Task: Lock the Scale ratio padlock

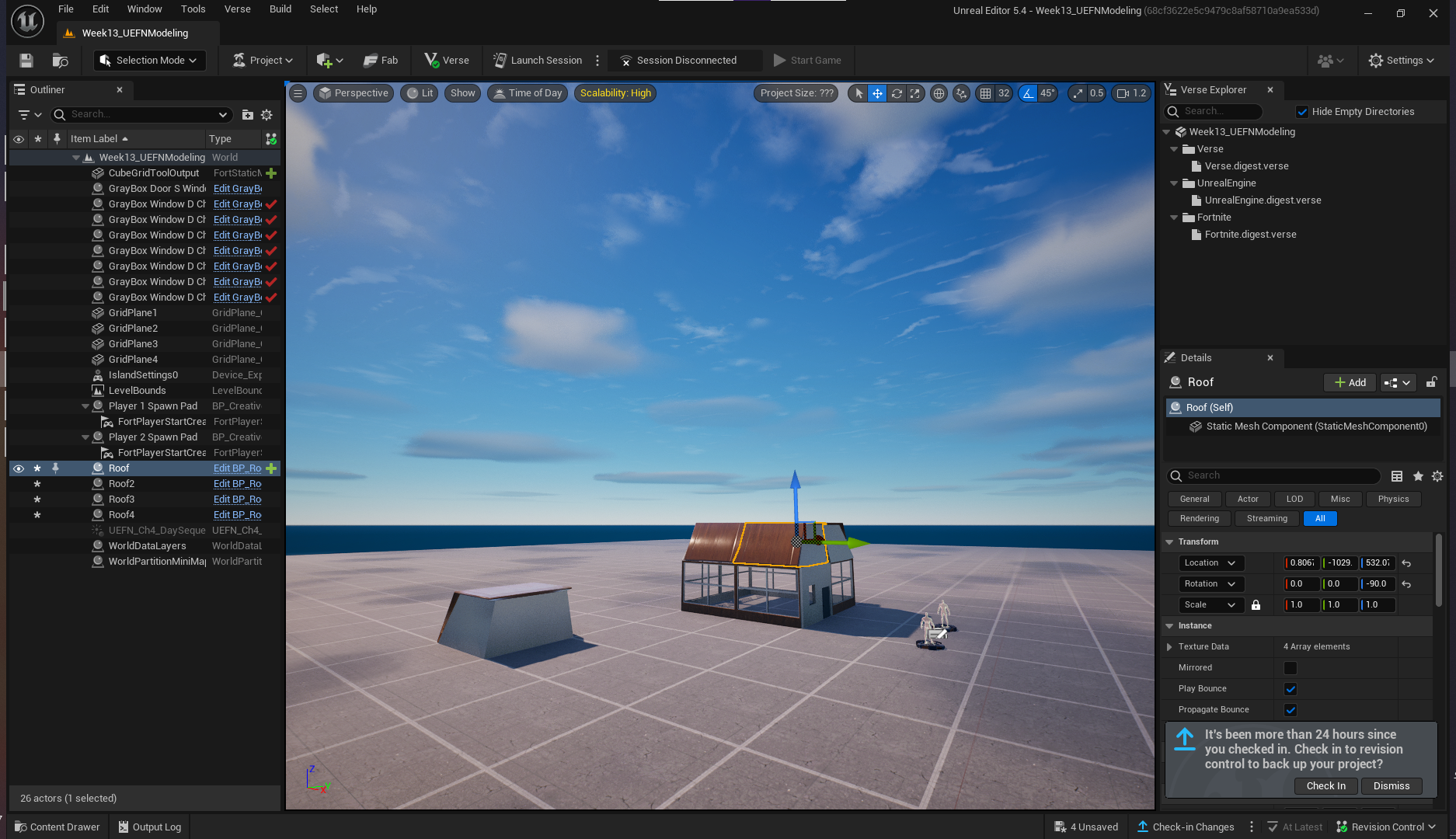Action: (x=1256, y=605)
